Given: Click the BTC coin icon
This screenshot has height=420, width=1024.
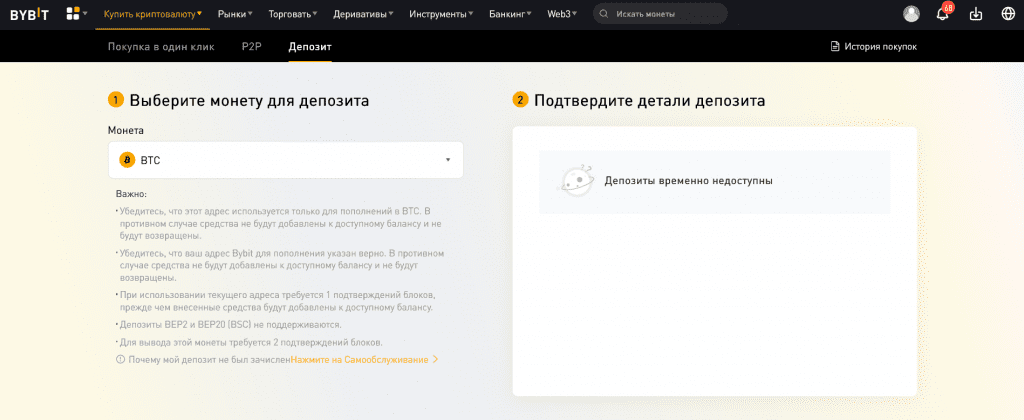Looking at the screenshot, I should [x=127, y=160].
